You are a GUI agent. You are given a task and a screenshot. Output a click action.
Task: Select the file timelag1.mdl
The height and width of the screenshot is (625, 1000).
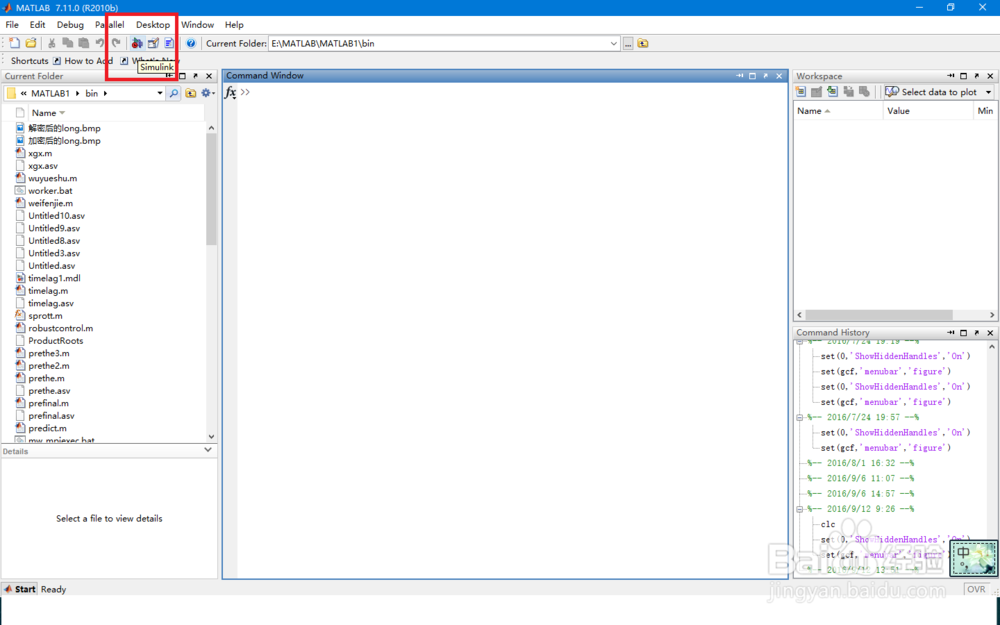[x=54, y=279]
